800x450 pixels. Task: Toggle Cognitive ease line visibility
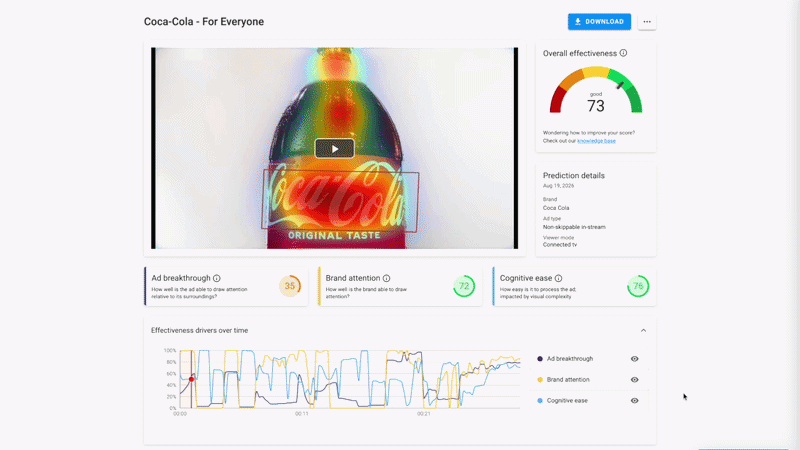(635, 401)
